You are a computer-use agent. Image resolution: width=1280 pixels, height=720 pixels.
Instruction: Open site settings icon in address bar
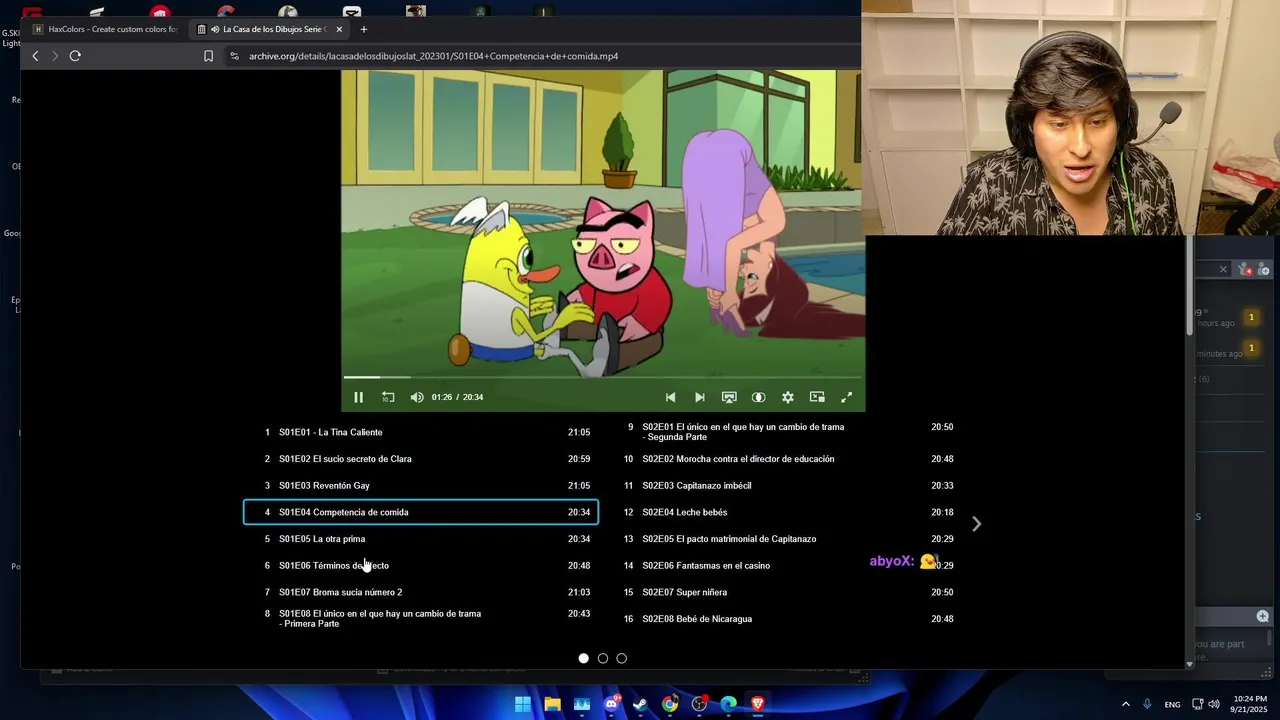point(235,56)
